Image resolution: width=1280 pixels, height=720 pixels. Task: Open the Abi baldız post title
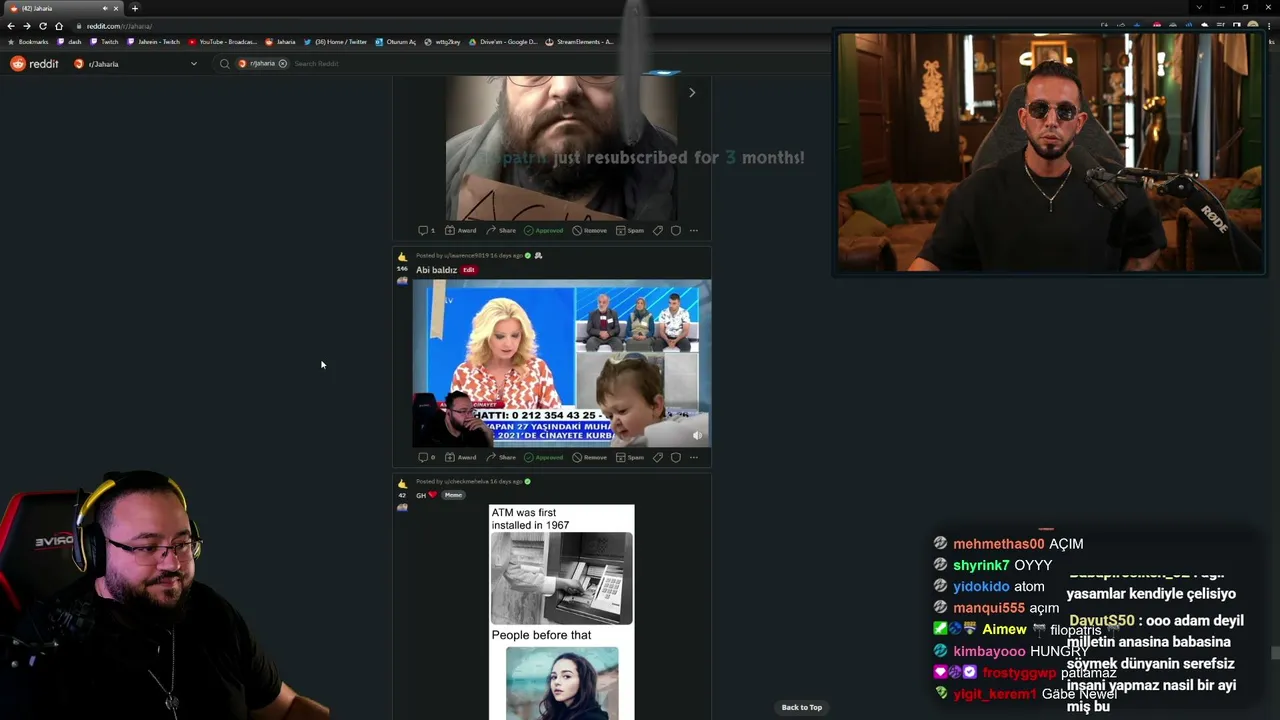(436, 270)
